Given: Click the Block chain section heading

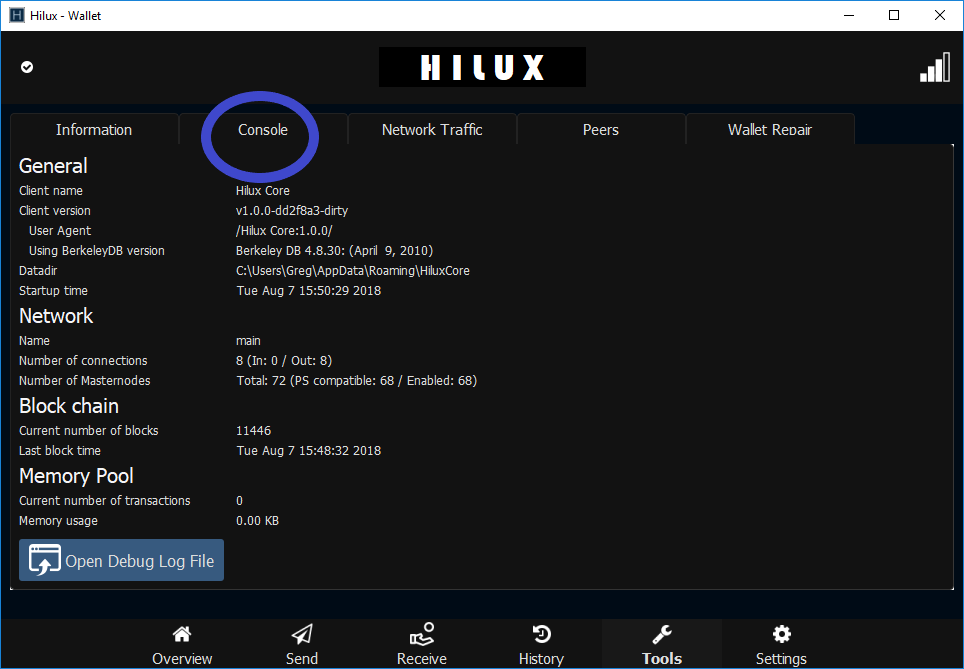Looking at the screenshot, I should 69,406.
